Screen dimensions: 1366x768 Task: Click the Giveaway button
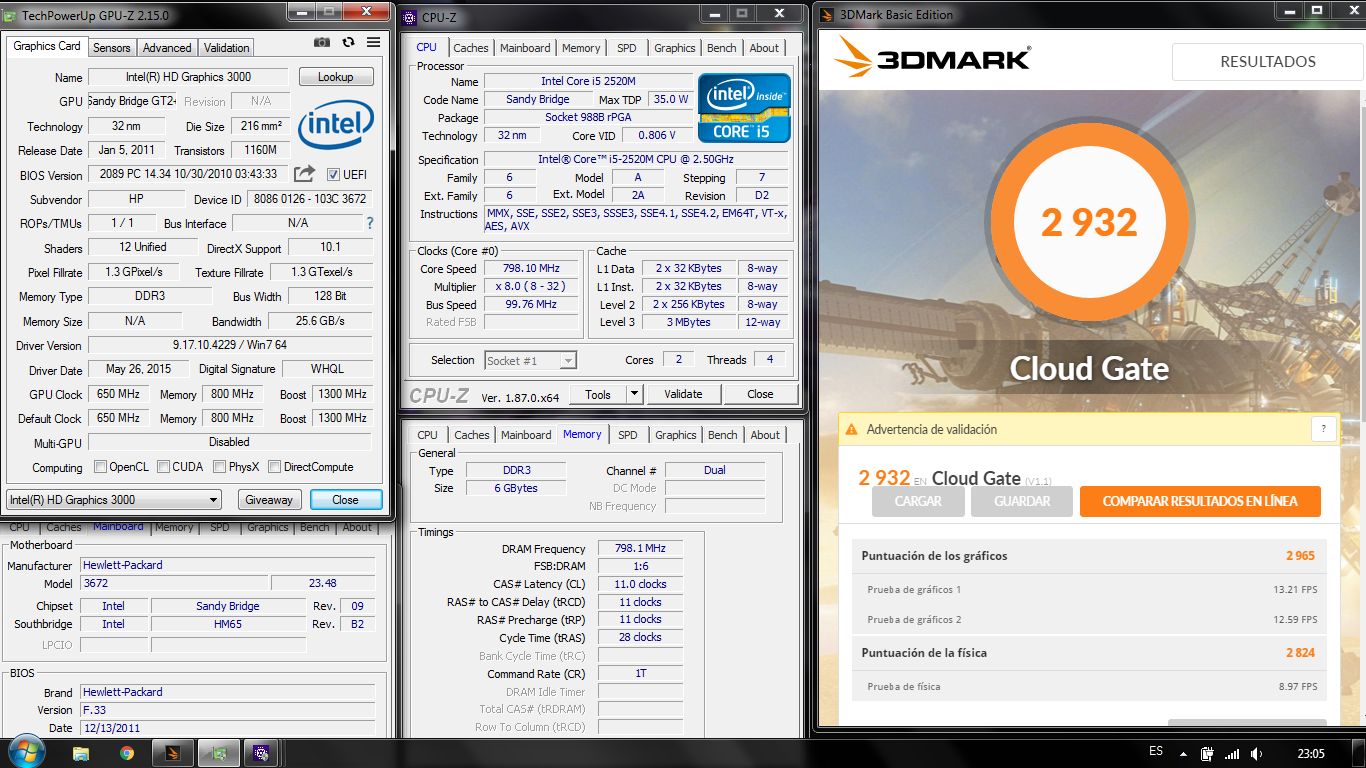[269, 500]
